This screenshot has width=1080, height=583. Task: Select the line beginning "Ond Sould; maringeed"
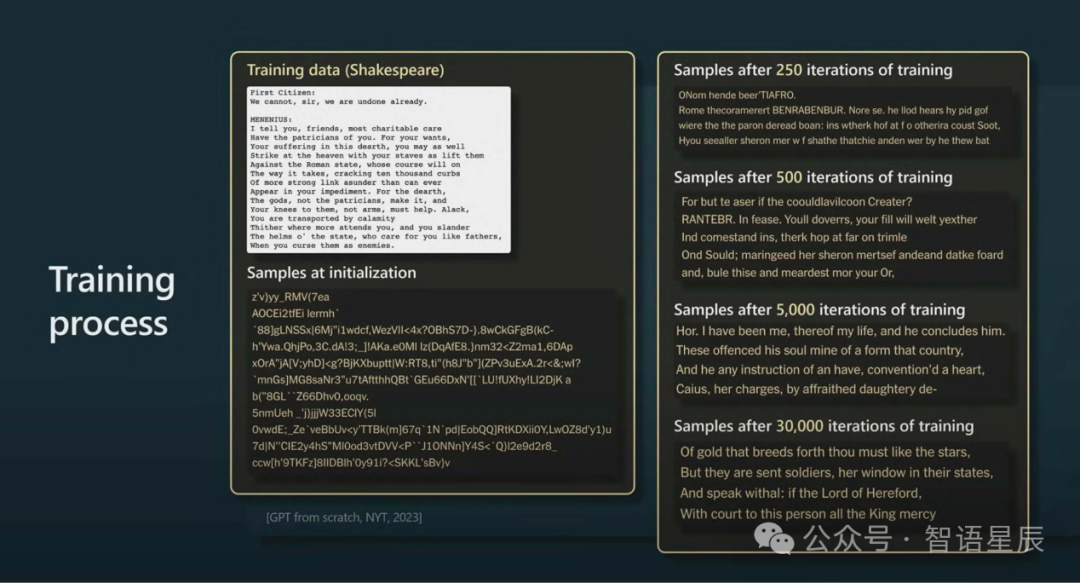[x=842, y=255]
